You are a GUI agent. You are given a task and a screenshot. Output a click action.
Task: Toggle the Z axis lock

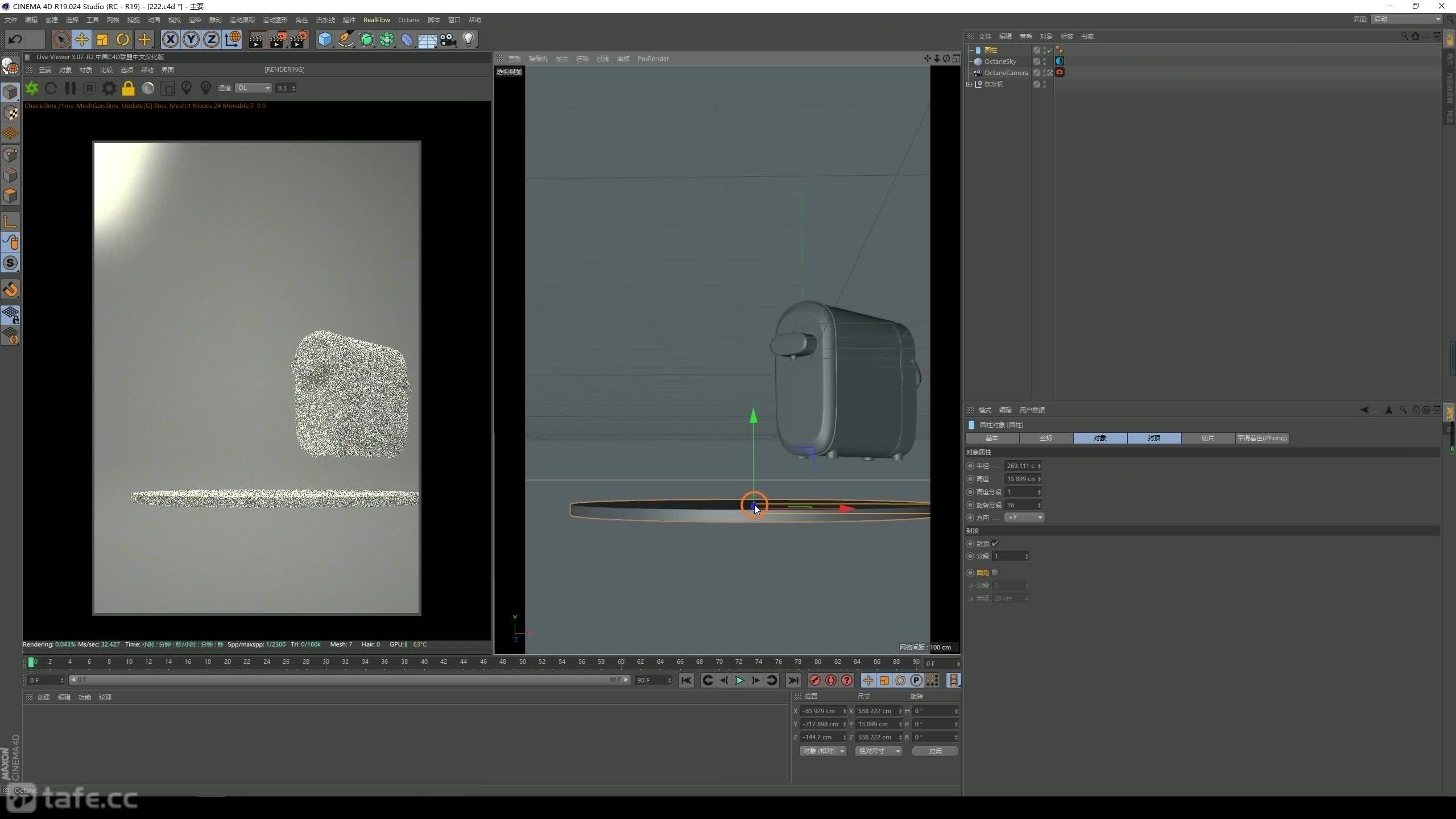click(212, 39)
